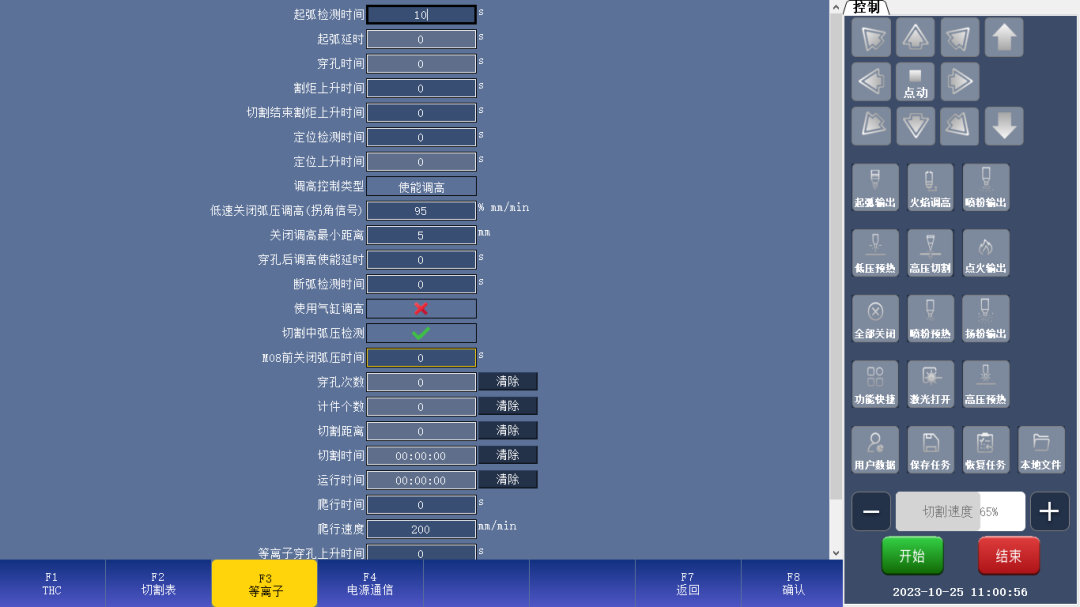Select the 起弧输出 (arc start output) icon

874,187
